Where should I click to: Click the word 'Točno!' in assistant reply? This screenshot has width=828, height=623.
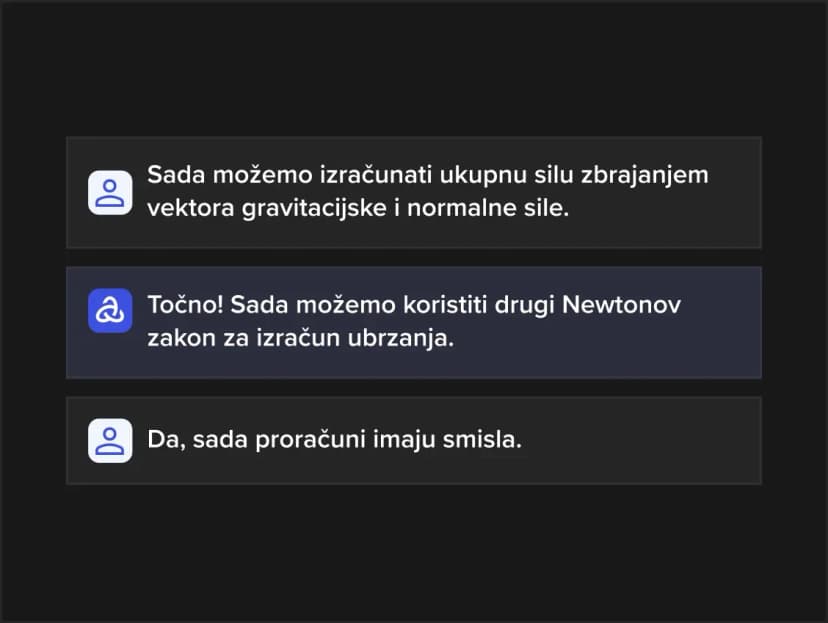click(185, 305)
